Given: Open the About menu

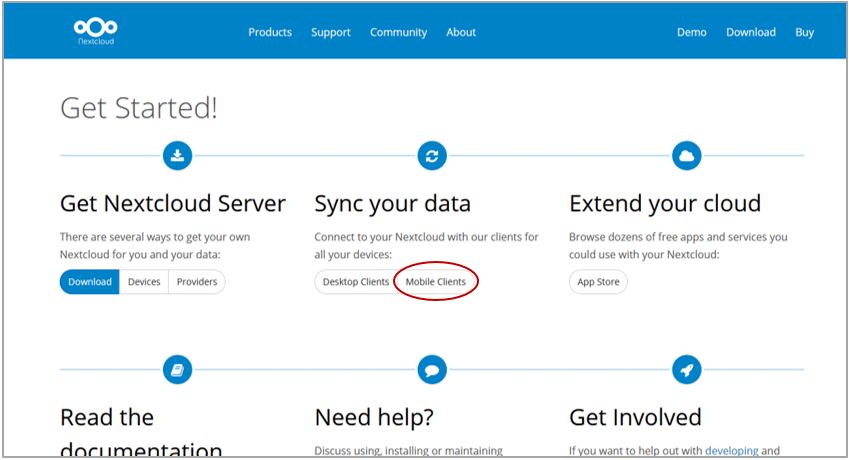Looking at the screenshot, I should tap(461, 32).
